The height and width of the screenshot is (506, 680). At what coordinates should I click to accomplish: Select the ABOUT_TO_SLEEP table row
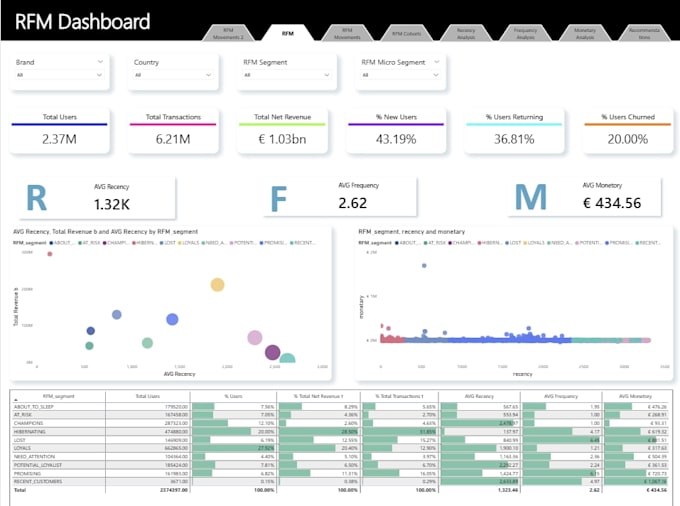click(x=341, y=407)
